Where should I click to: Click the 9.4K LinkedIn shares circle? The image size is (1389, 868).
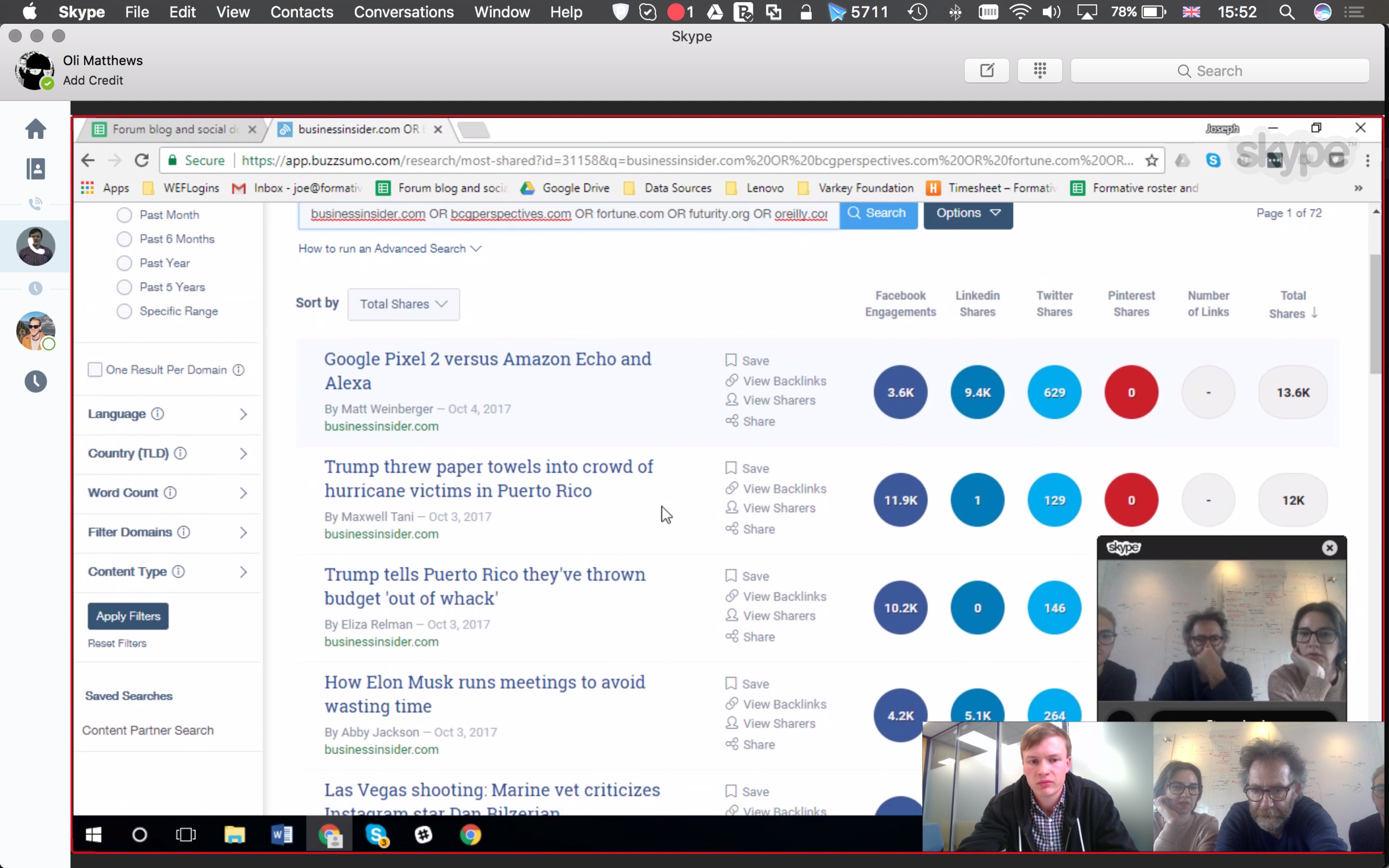977,393
